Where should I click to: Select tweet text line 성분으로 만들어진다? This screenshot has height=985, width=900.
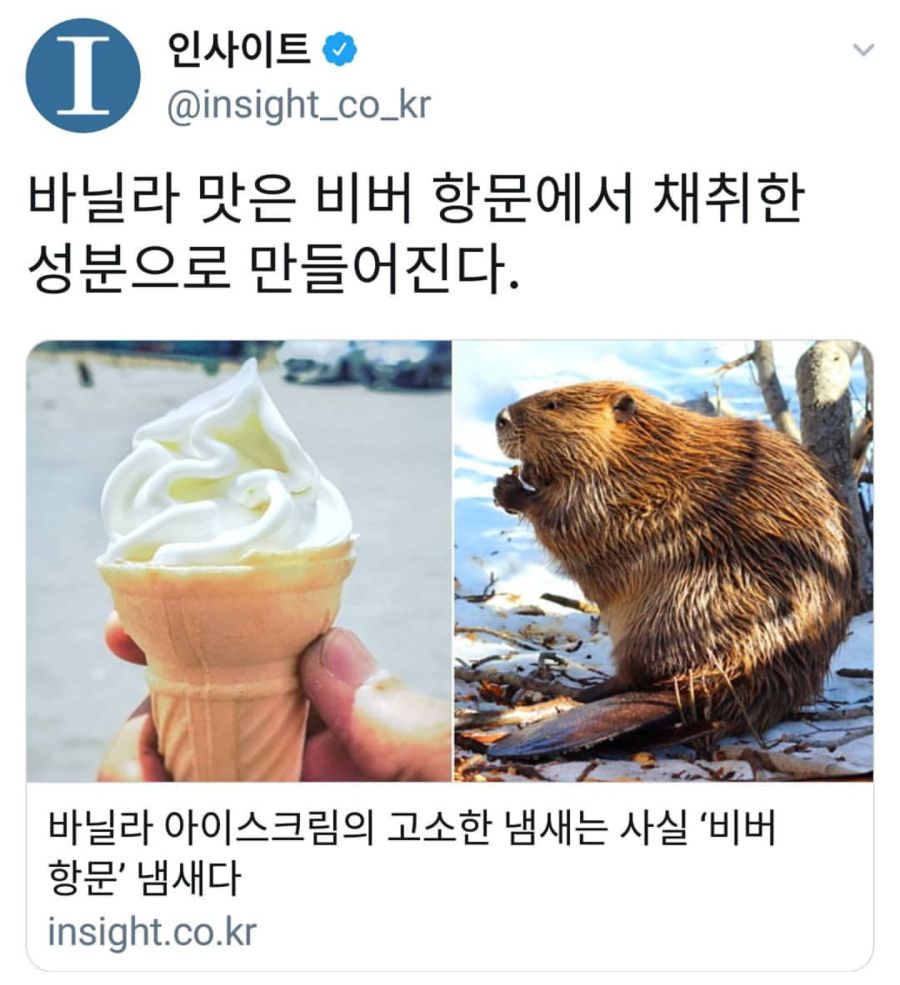274,268
